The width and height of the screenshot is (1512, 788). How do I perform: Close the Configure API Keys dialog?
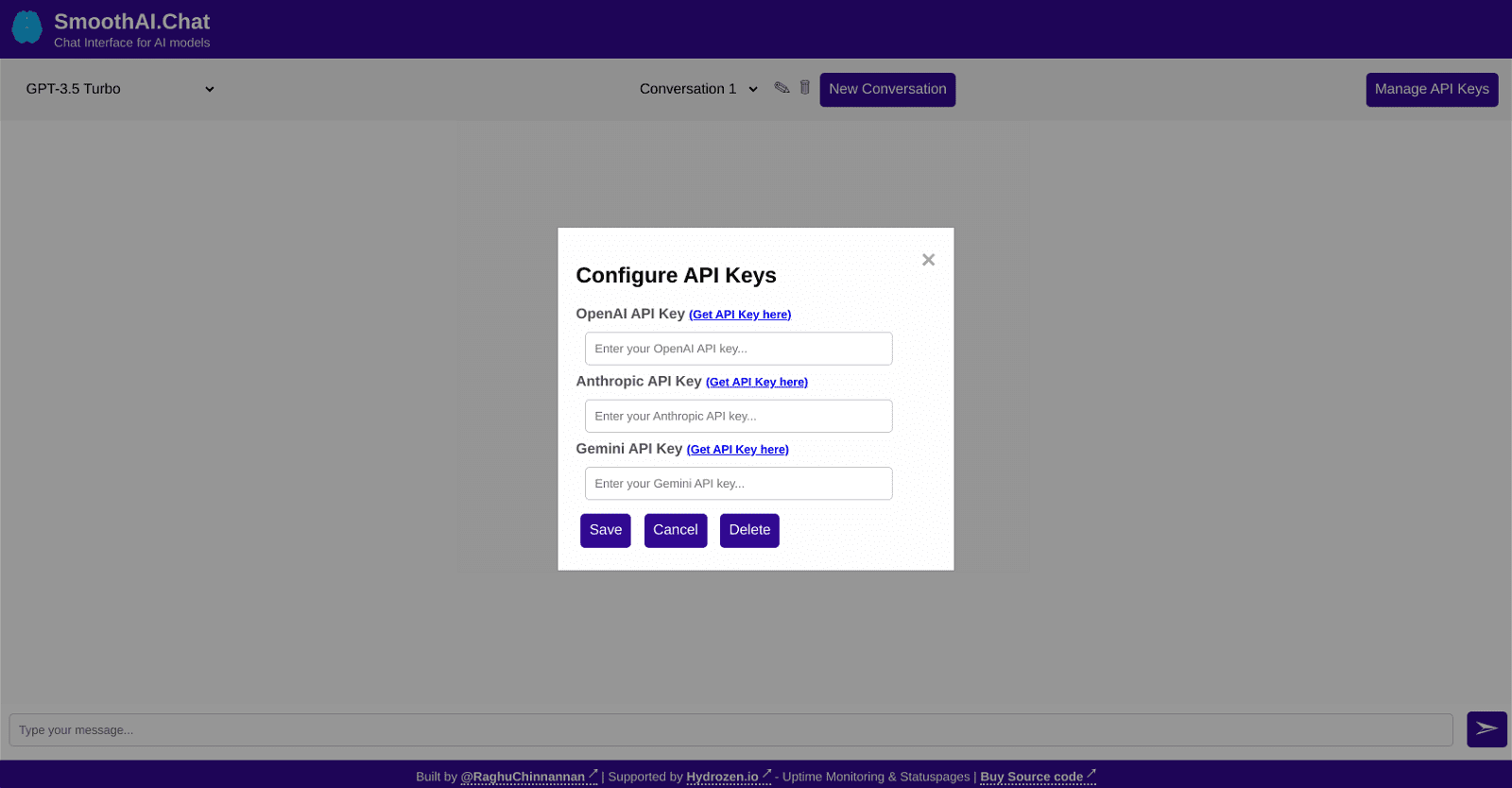[x=928, y=260]
